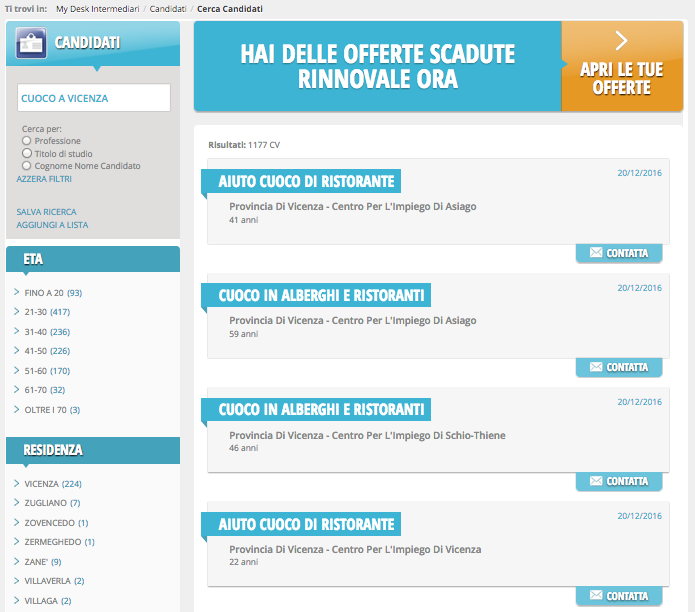Image resolution: width=695 pixels, height=612 pixels.
Task: Select the Professione radio button
Action: [x=27, y=141]
